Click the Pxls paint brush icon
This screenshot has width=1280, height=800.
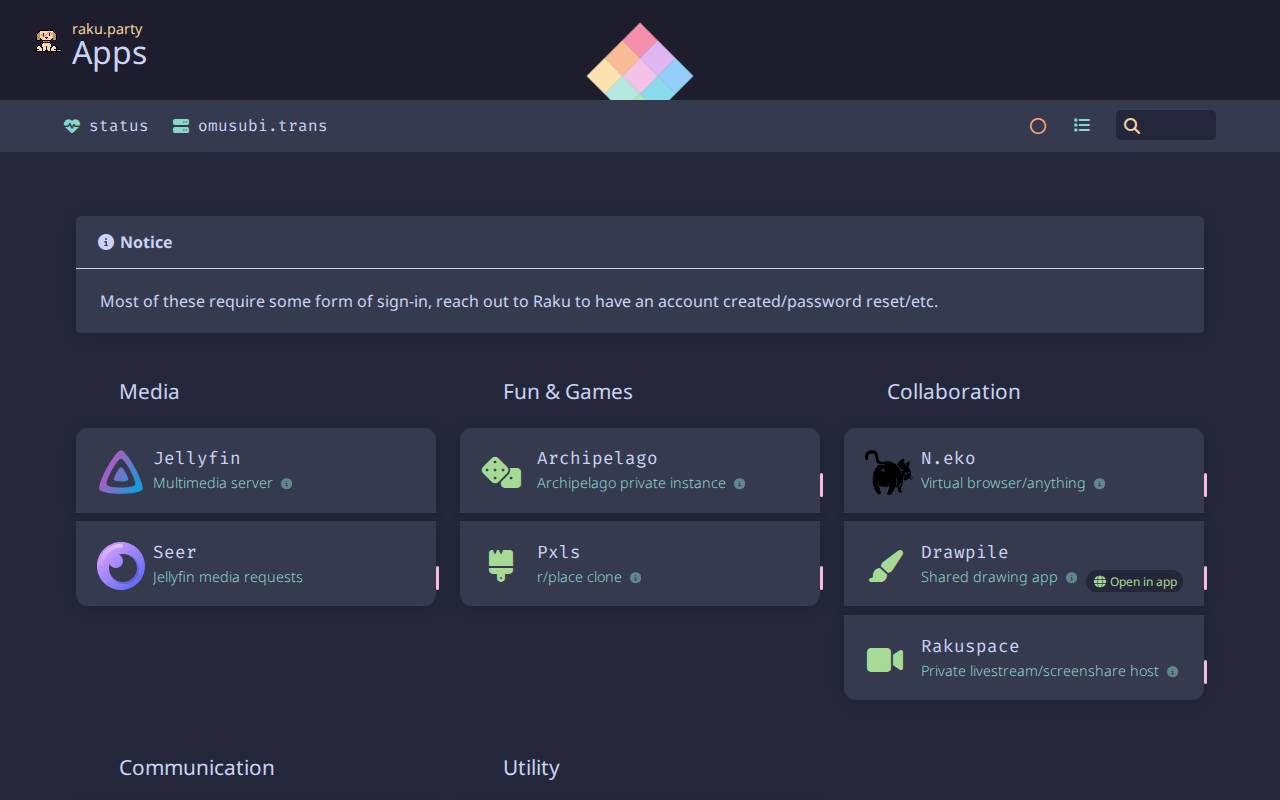point(501,565)
